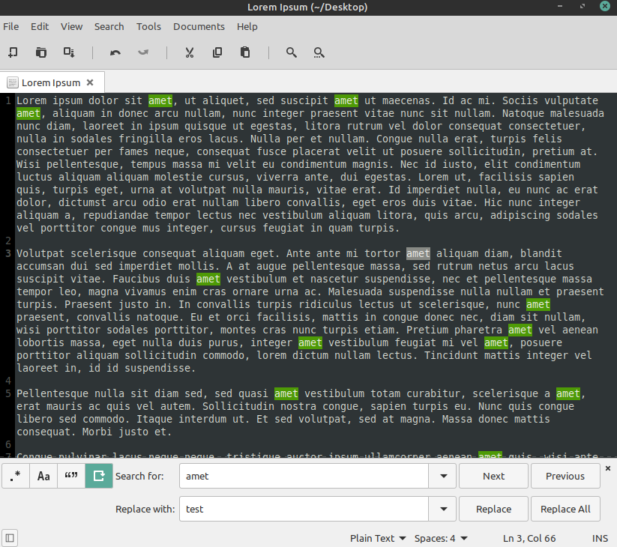Open the Plain Text language dropdown

[378, 538]
